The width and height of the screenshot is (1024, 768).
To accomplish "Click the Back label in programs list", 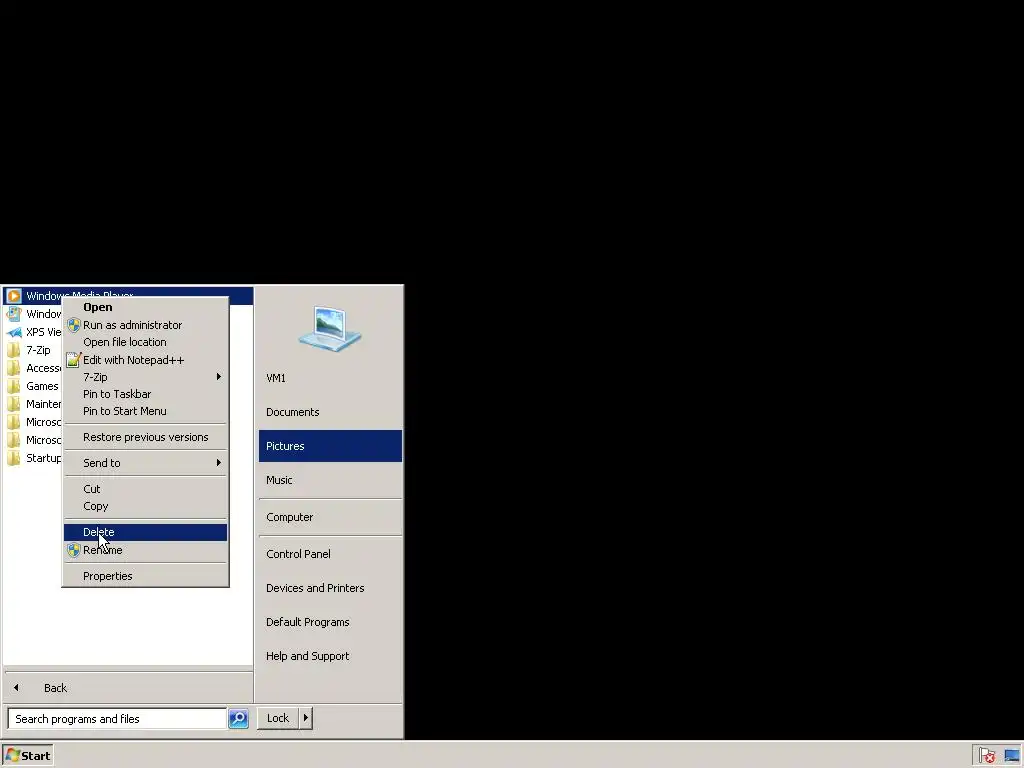I will (56, 688).
